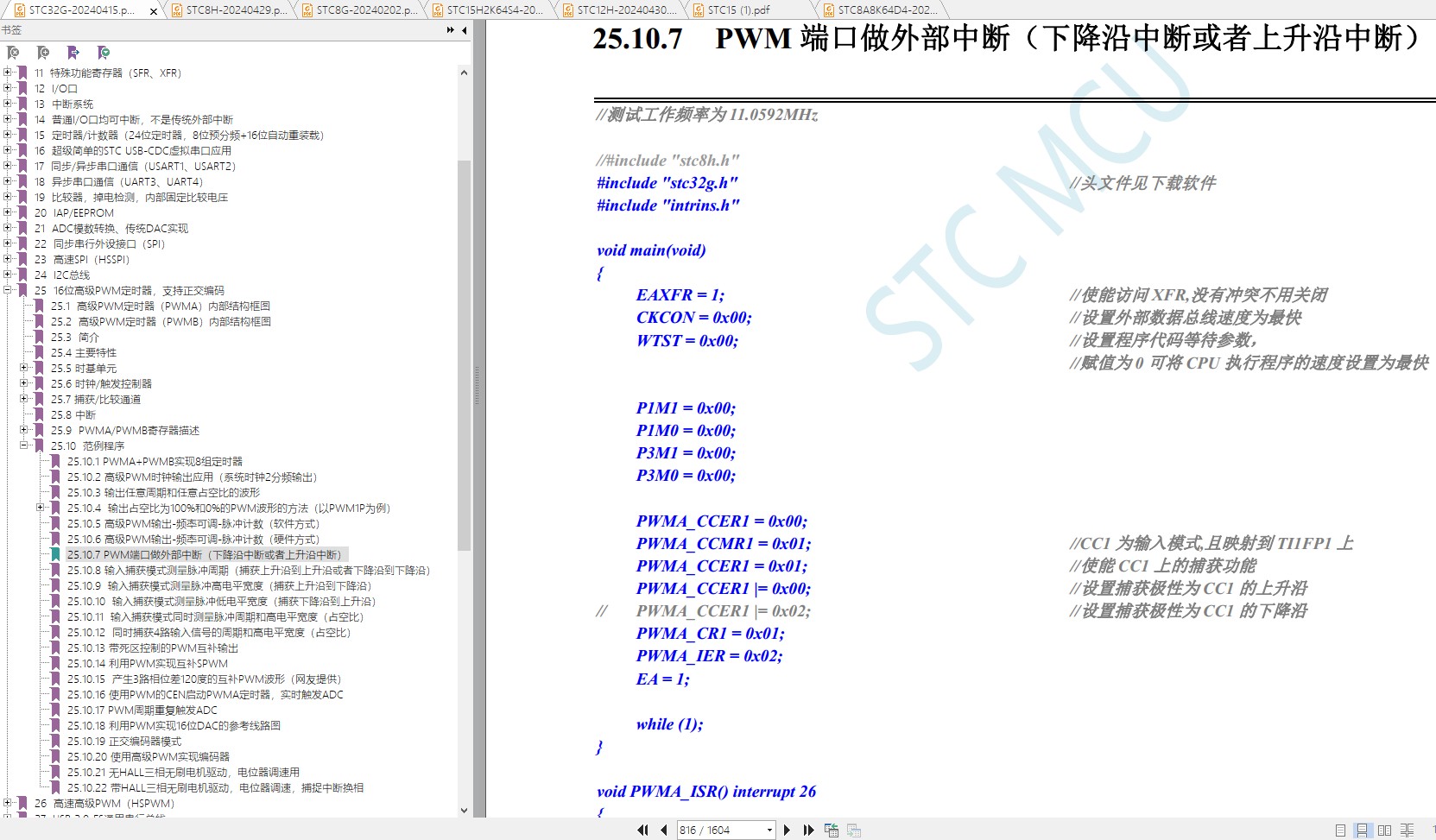Open bookmark 25.1 高级PWM定时器 (PWMA) 内部结构框图
Viewport: 1436px width, 840px height.
[x=161, y=306]
